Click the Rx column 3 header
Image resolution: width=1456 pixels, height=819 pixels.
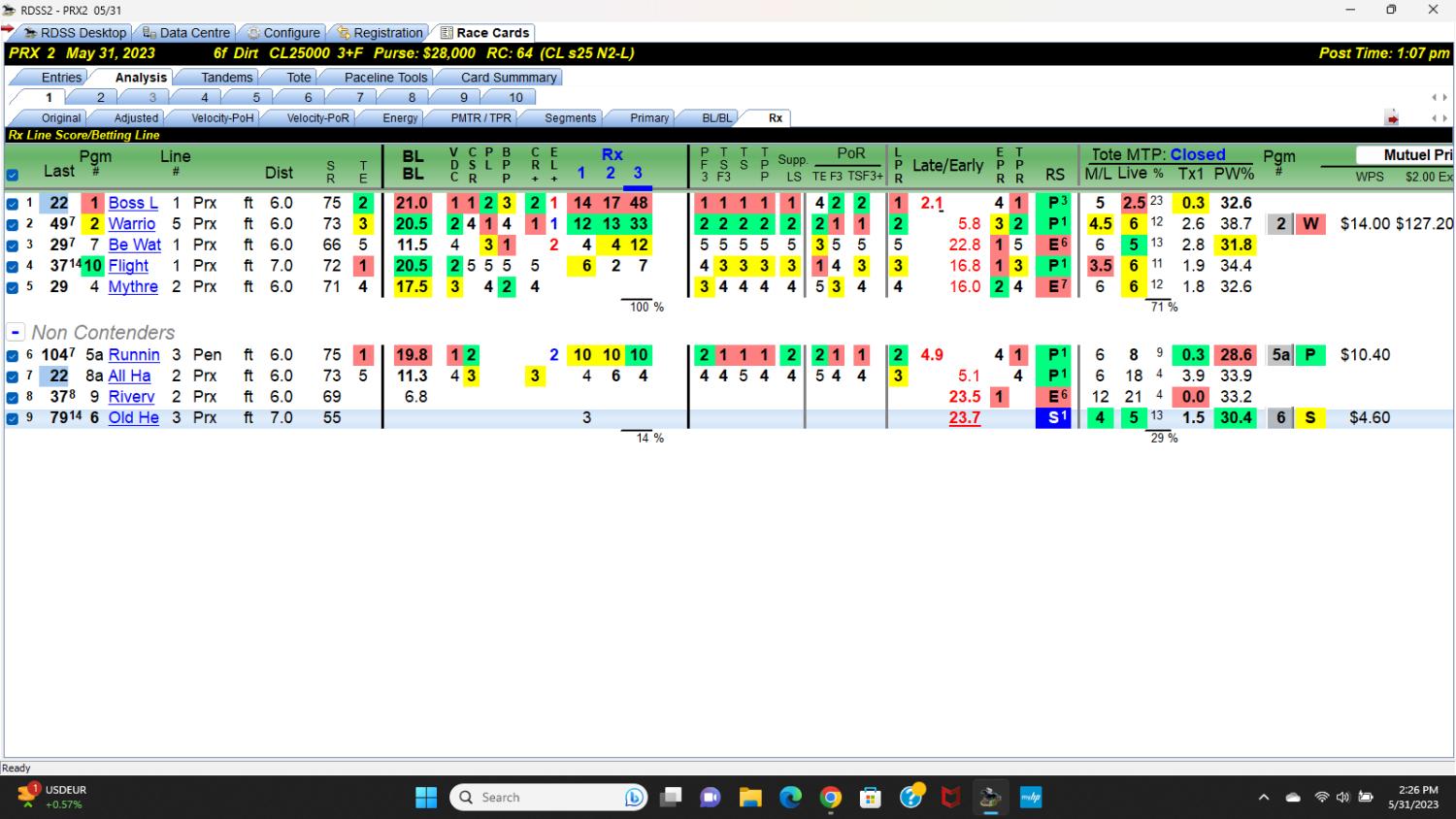coord(638,173)
